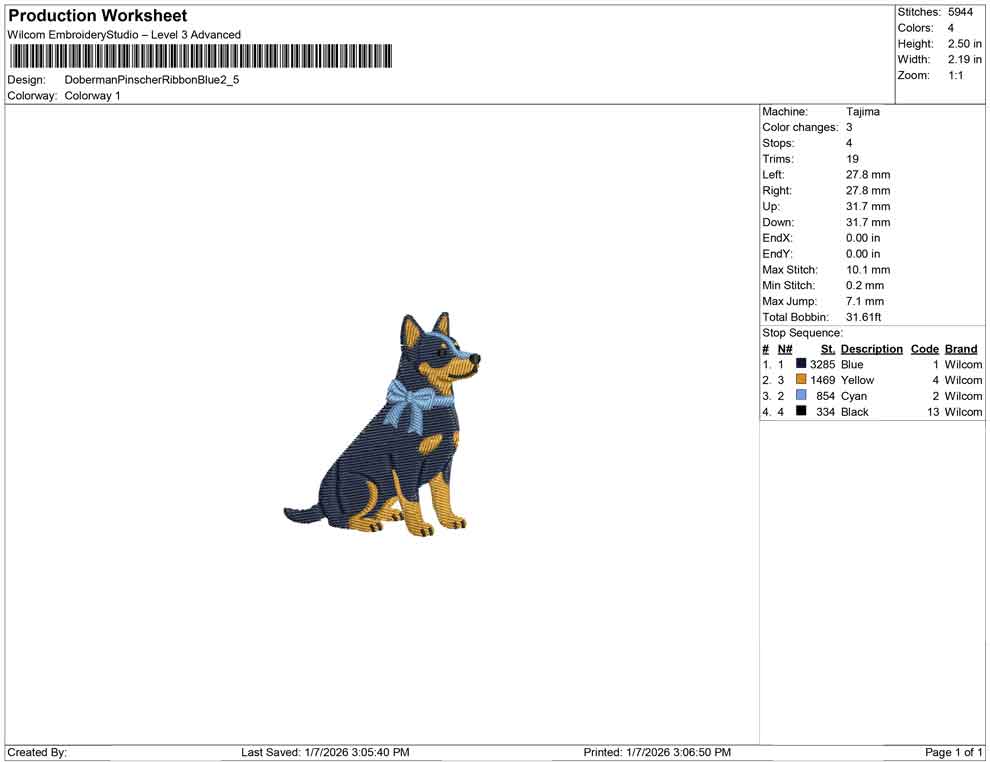Click the Black 334 thread swatch
The width and height of the screenshot is (990, 762).
(800, 412)
